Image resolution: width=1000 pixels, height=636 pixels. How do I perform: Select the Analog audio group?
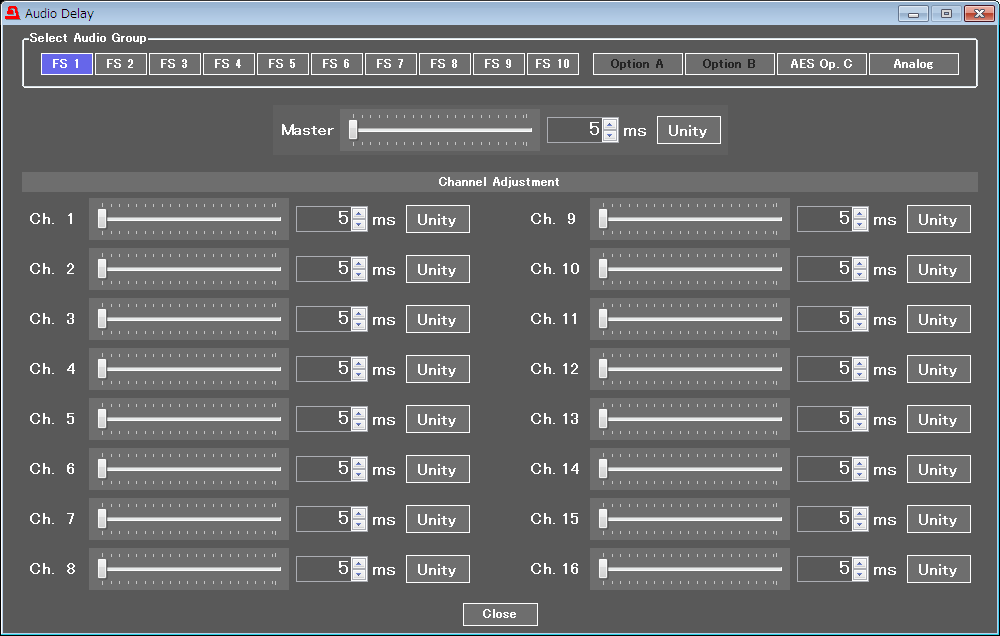click(x=913, y=64)
